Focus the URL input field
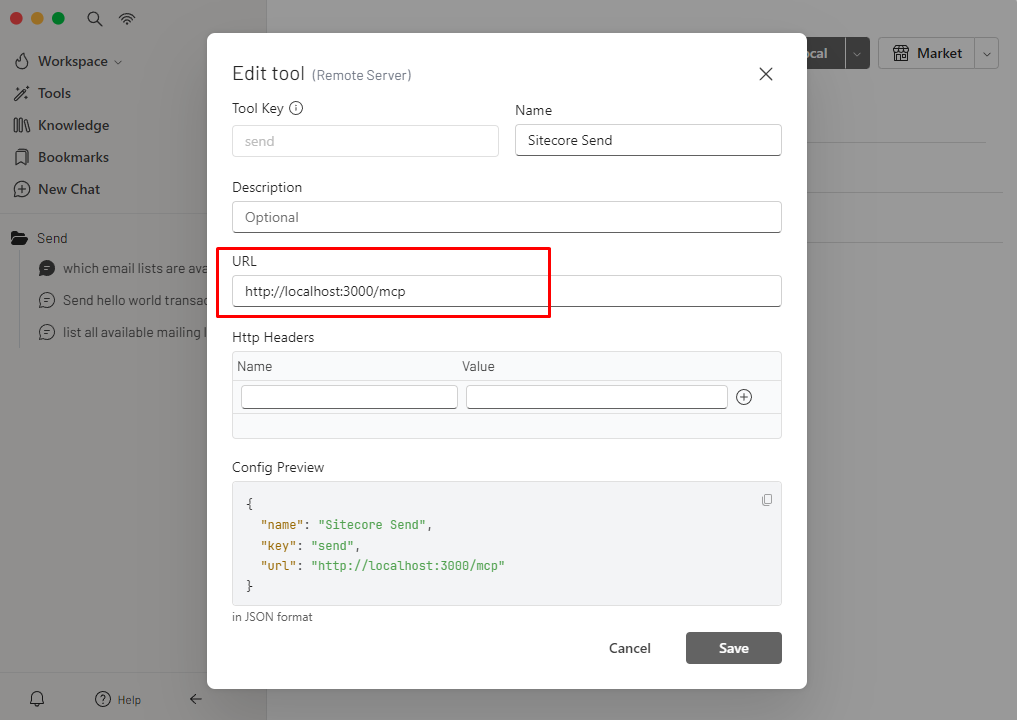This screenshot has height=720, width=1017. pyautogui.click(x=506, y=291)
